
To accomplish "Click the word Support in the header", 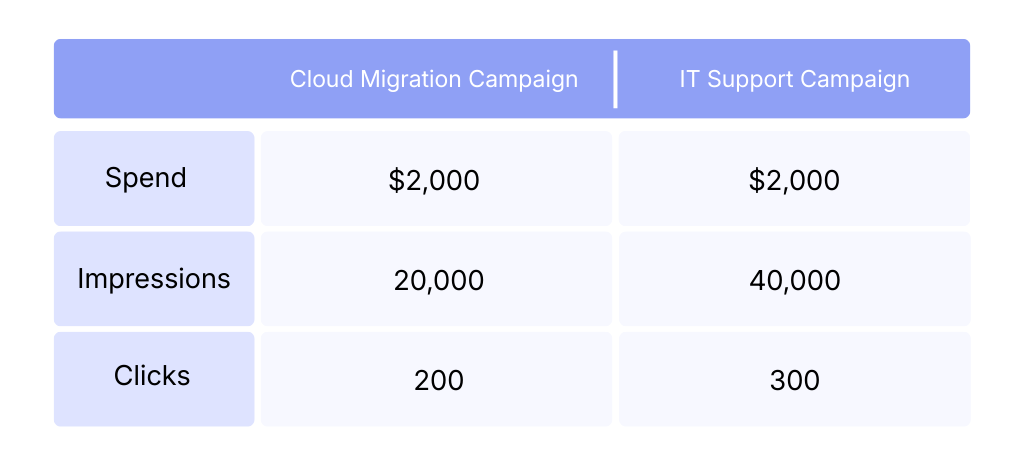I will pyautogui.click(x=746, y=79).
